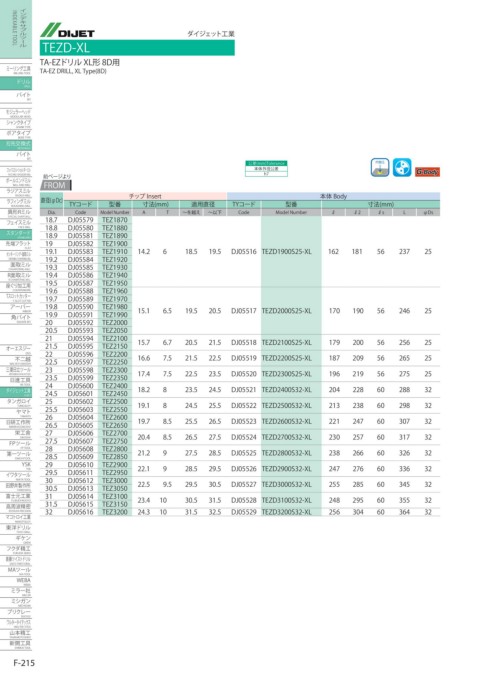480x677 pixels.
Task: Open the ヤマト maker tab
Action: click(x=16, y=413)
